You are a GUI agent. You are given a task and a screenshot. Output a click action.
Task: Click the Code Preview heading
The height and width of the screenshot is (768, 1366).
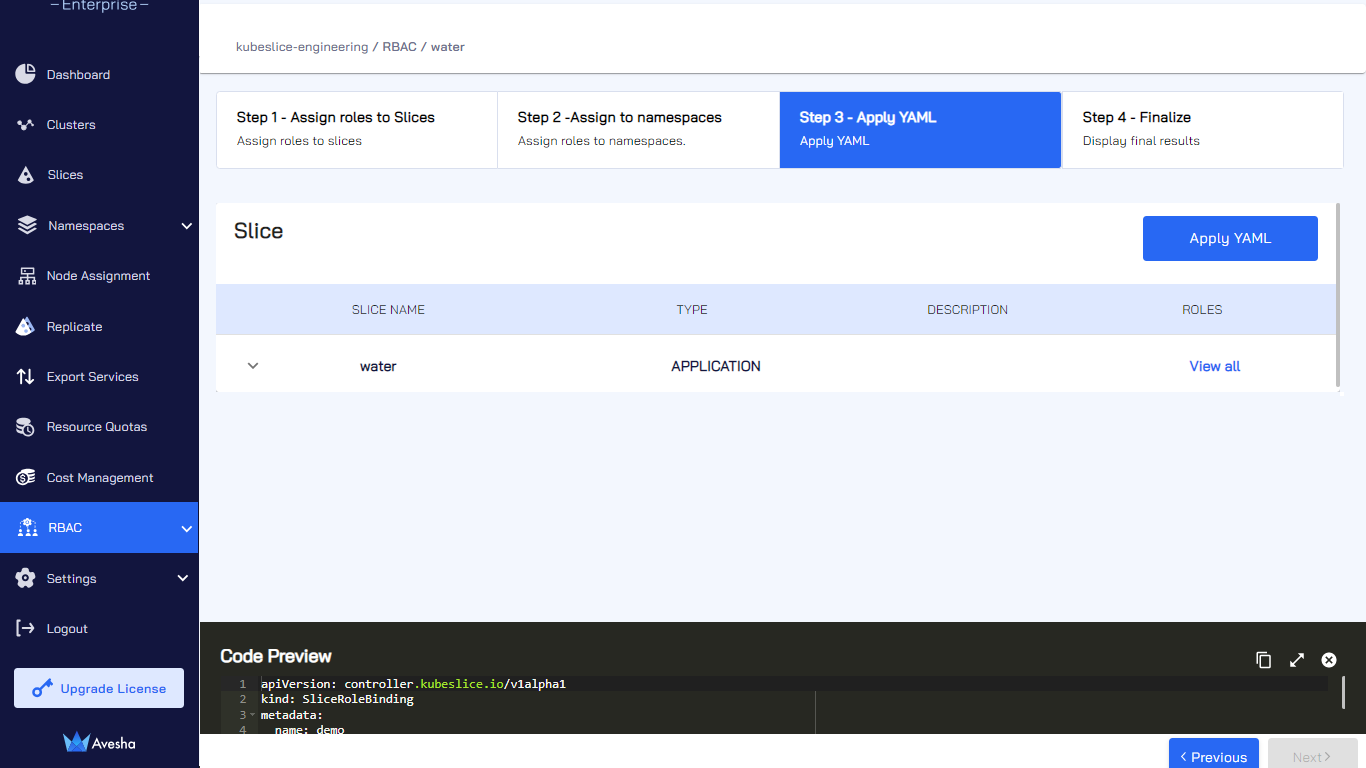276,656
